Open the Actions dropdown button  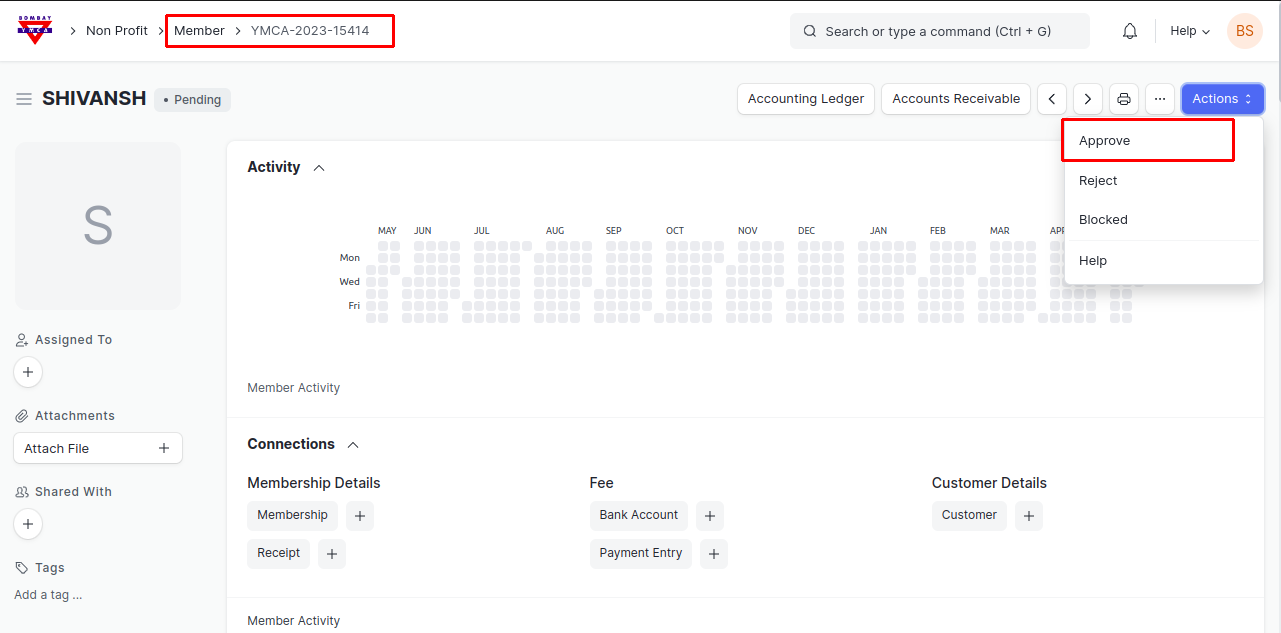(1222, 99)
